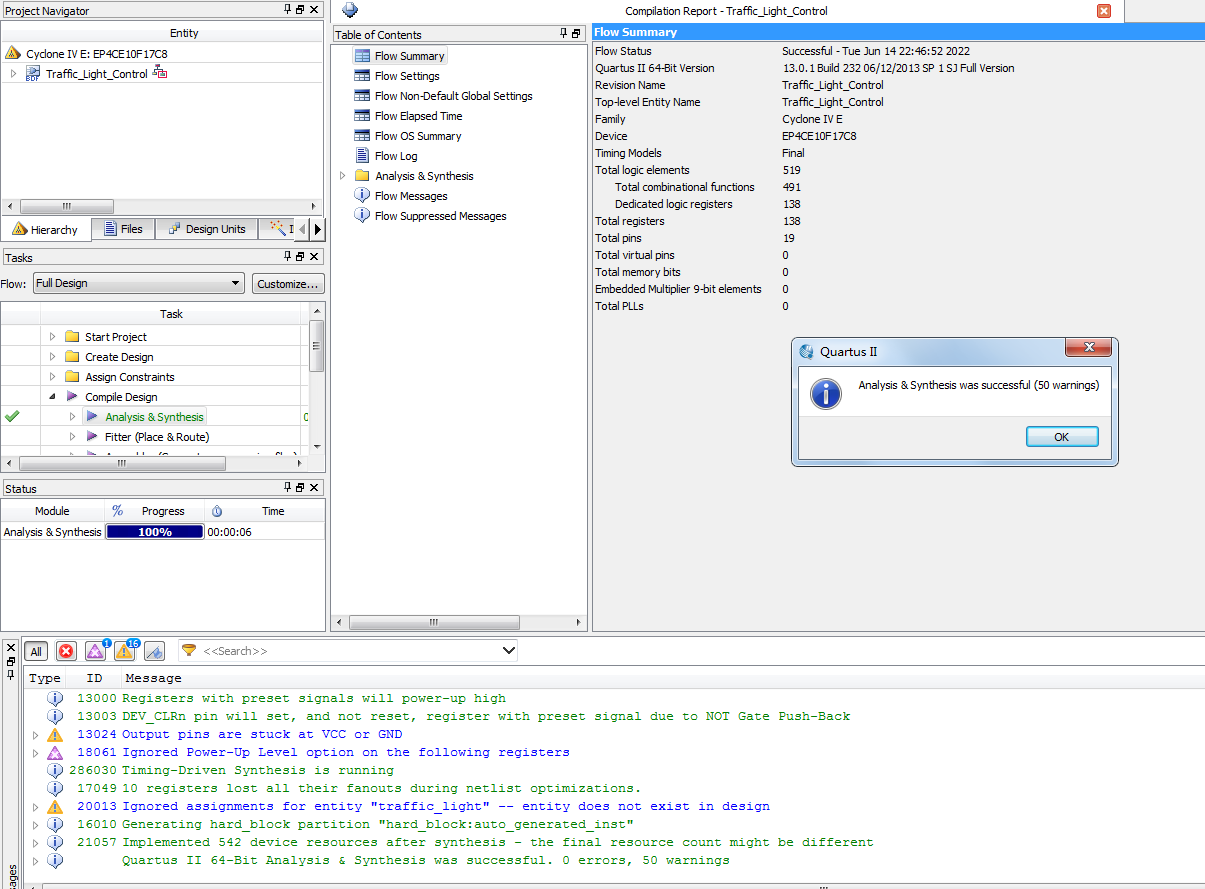Screen dimensions: 1205x889
Task: Toggle the error messages filter icon
Action: [x=66, y=651]
